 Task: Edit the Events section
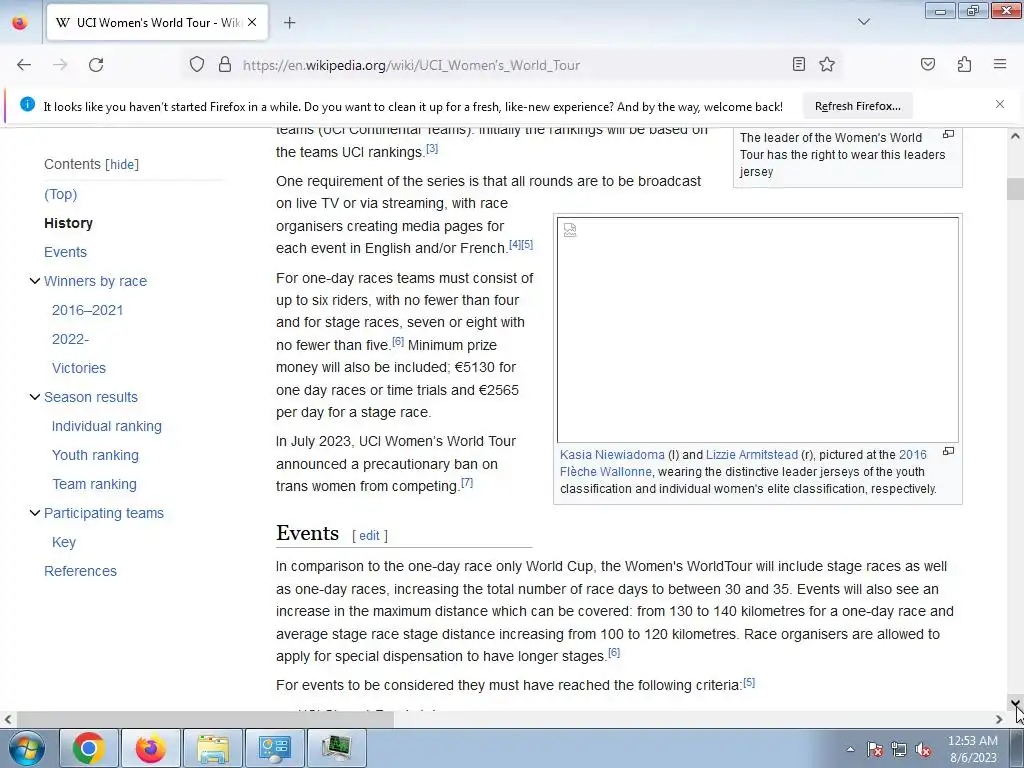tap(369, 536)
